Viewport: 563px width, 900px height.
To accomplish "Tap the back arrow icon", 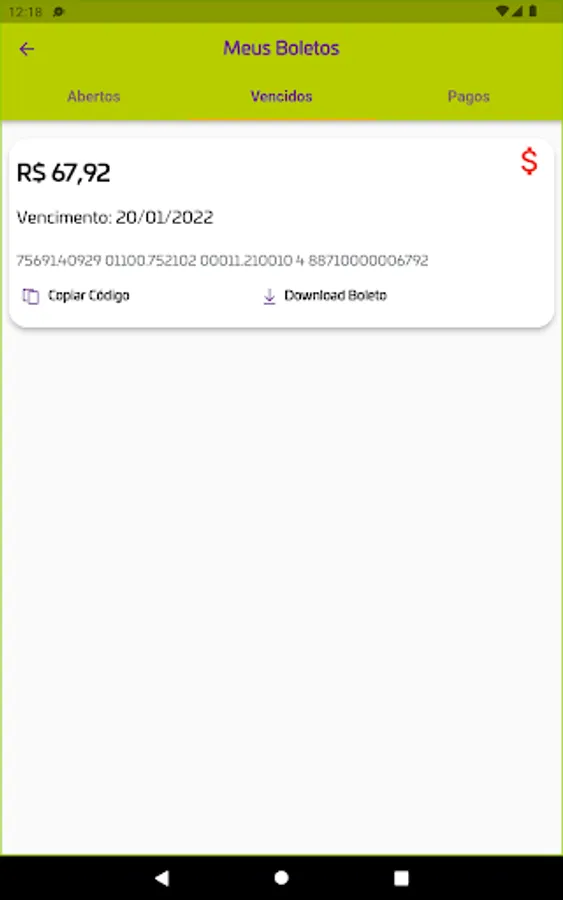I will (26, 49).
